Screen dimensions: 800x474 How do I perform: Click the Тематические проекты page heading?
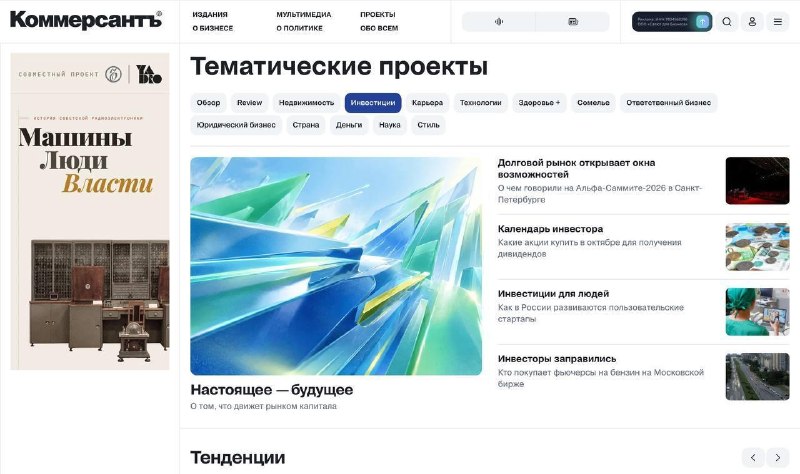339,66
